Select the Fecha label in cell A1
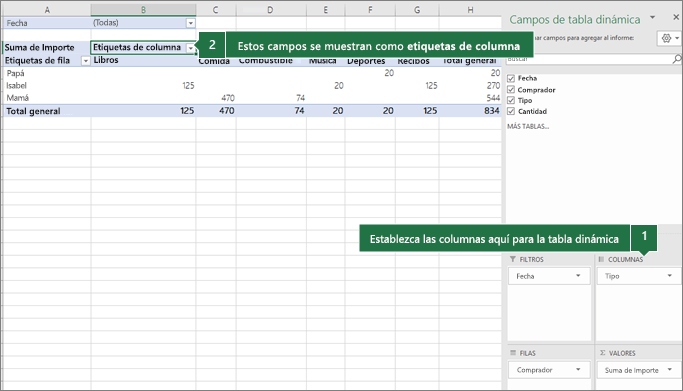 click(17, 23)
